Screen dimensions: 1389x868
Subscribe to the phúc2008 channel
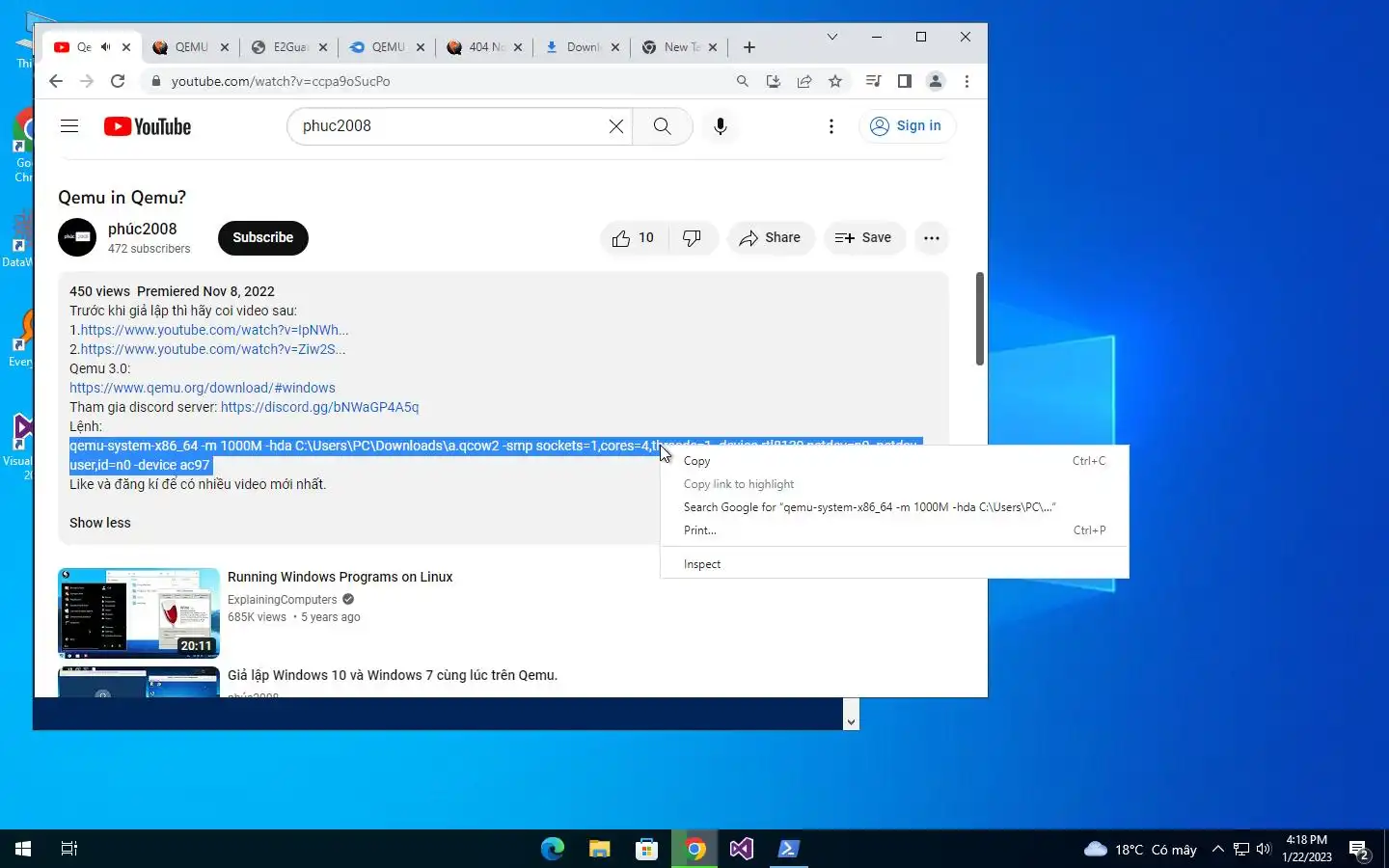click(x=263, y=237)
